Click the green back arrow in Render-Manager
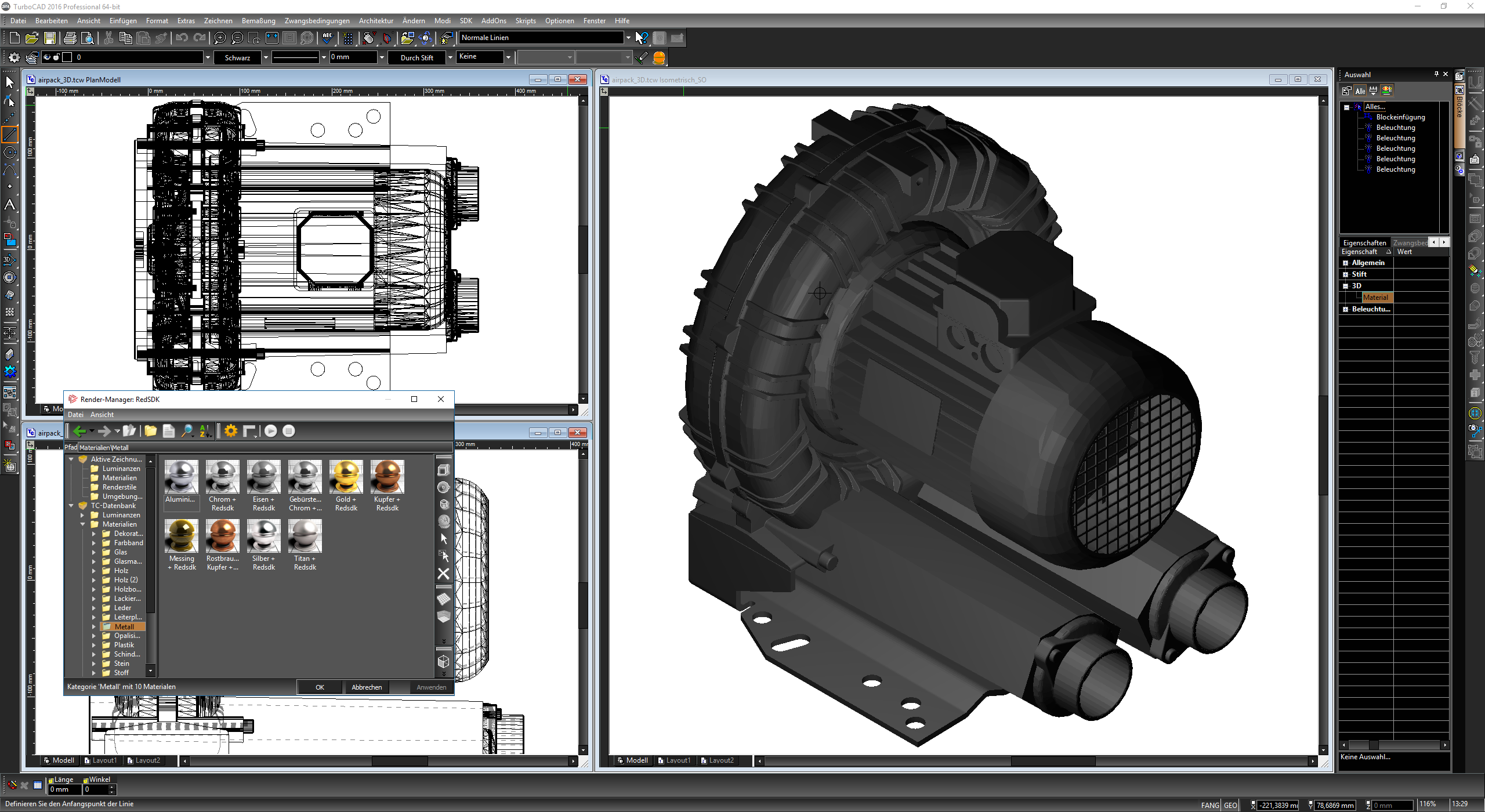Screen dimensions: 1485x812 [79, 431]
